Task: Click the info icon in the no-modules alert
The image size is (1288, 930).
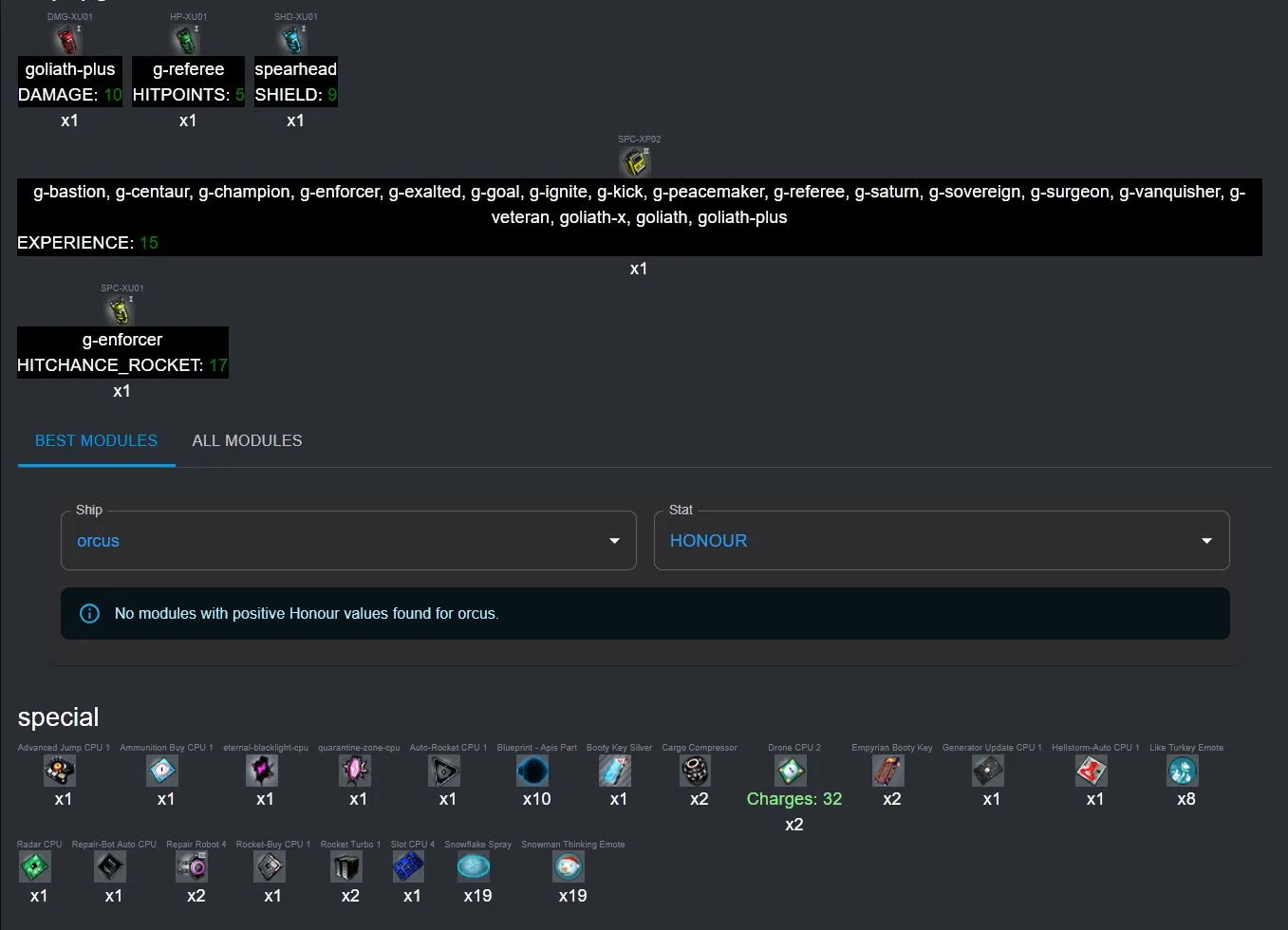Action: tap(89, 614)
